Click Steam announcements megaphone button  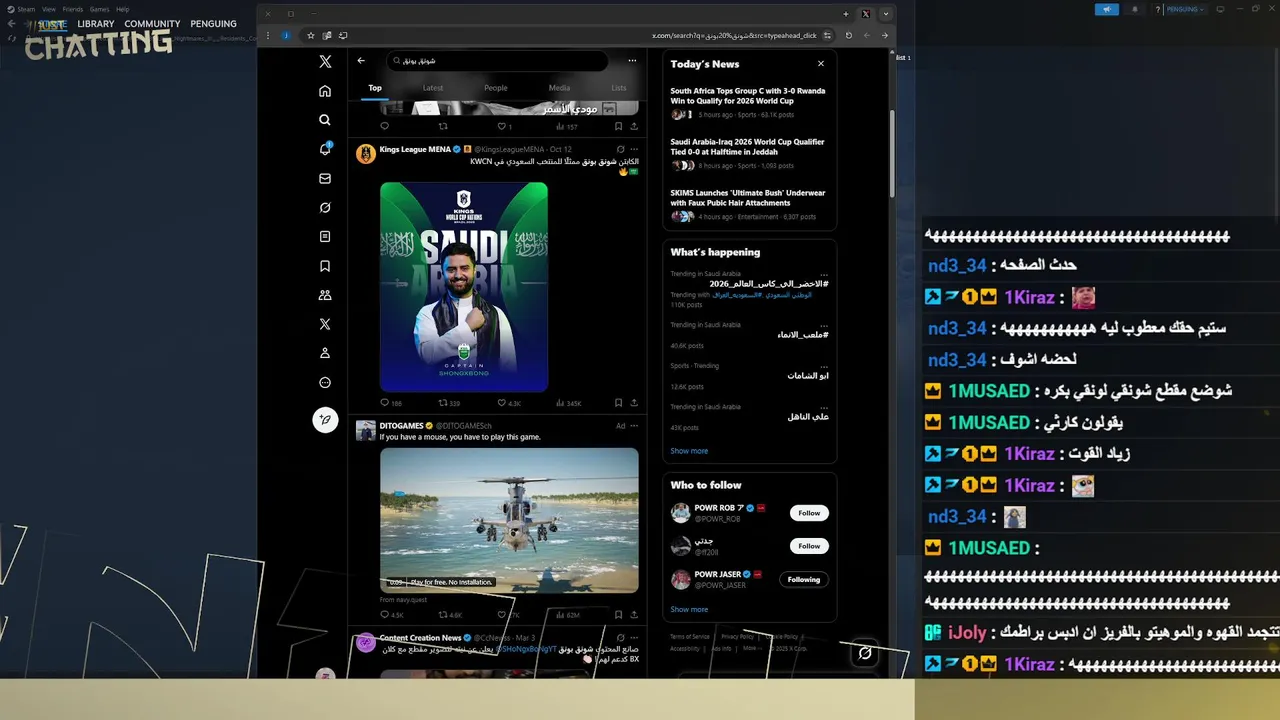pos(1107,9)
